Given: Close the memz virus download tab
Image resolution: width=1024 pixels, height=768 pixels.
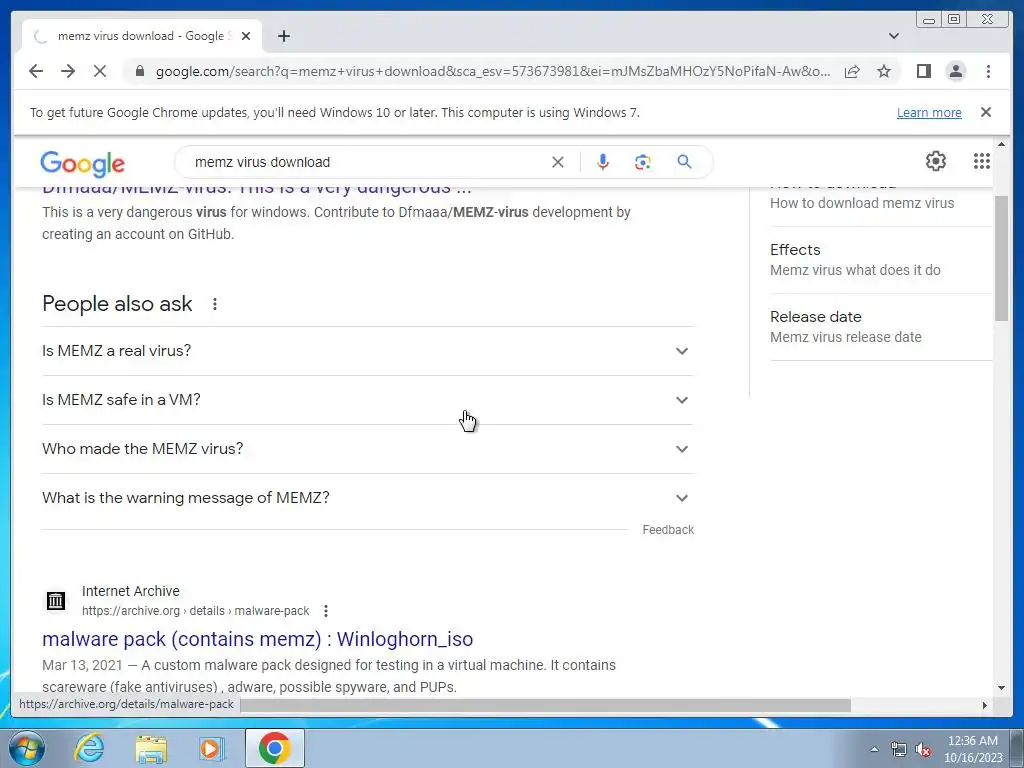Looking at the screenshot, I should tap(246, 36).
